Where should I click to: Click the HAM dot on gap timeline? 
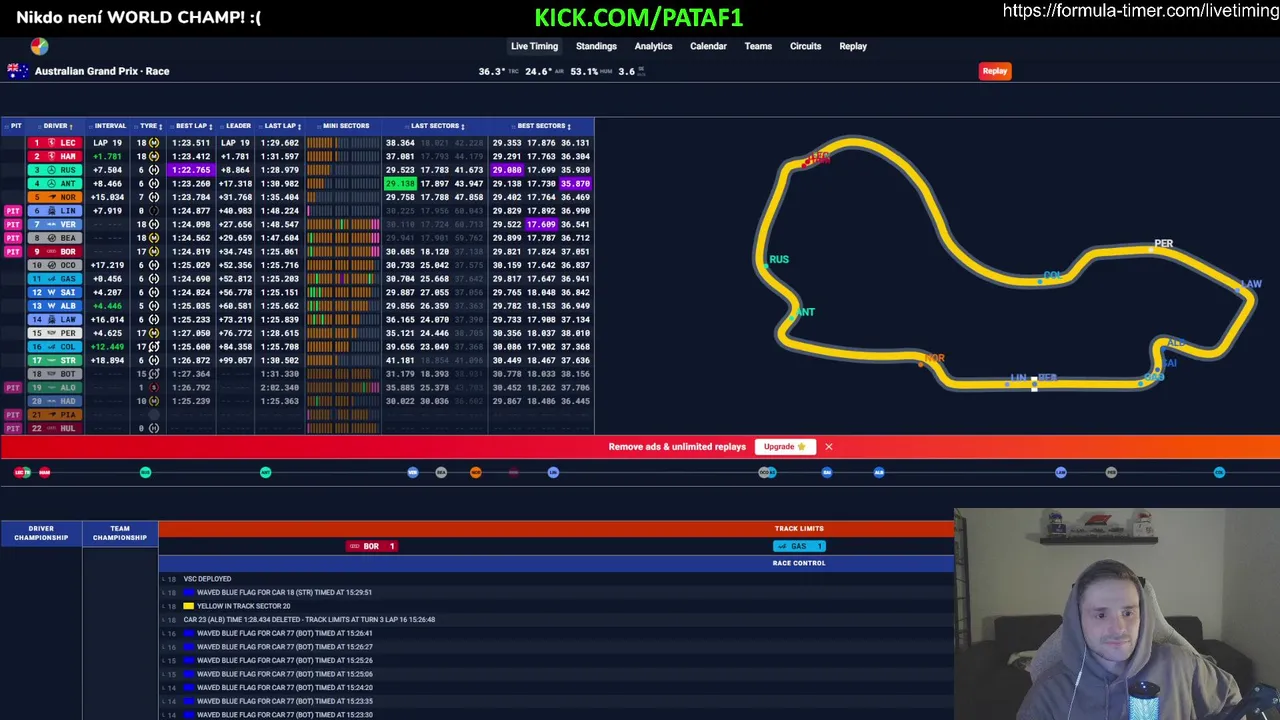44,472
